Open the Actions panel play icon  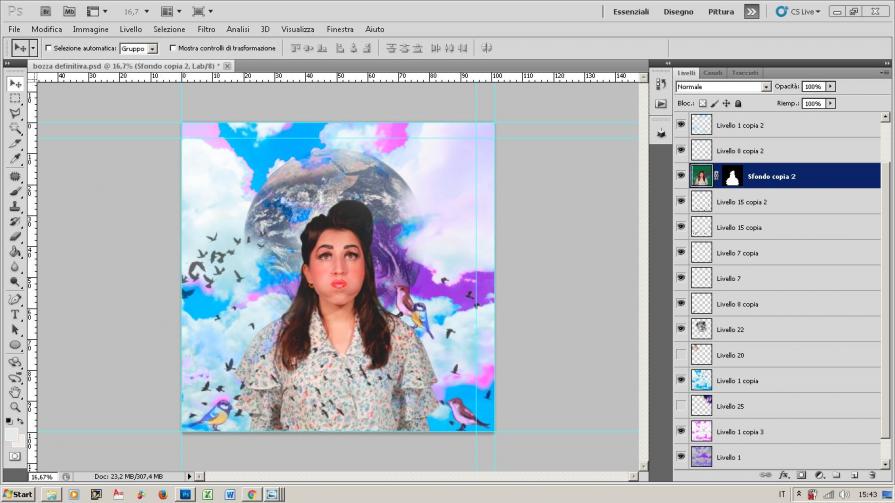point(661,103)
